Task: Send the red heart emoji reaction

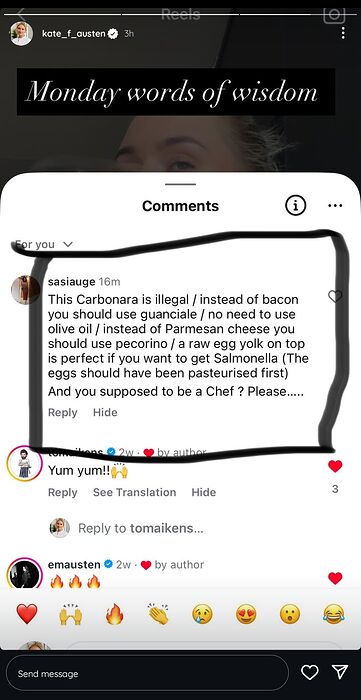Action: pyautogui.click(x=27, y=614)
